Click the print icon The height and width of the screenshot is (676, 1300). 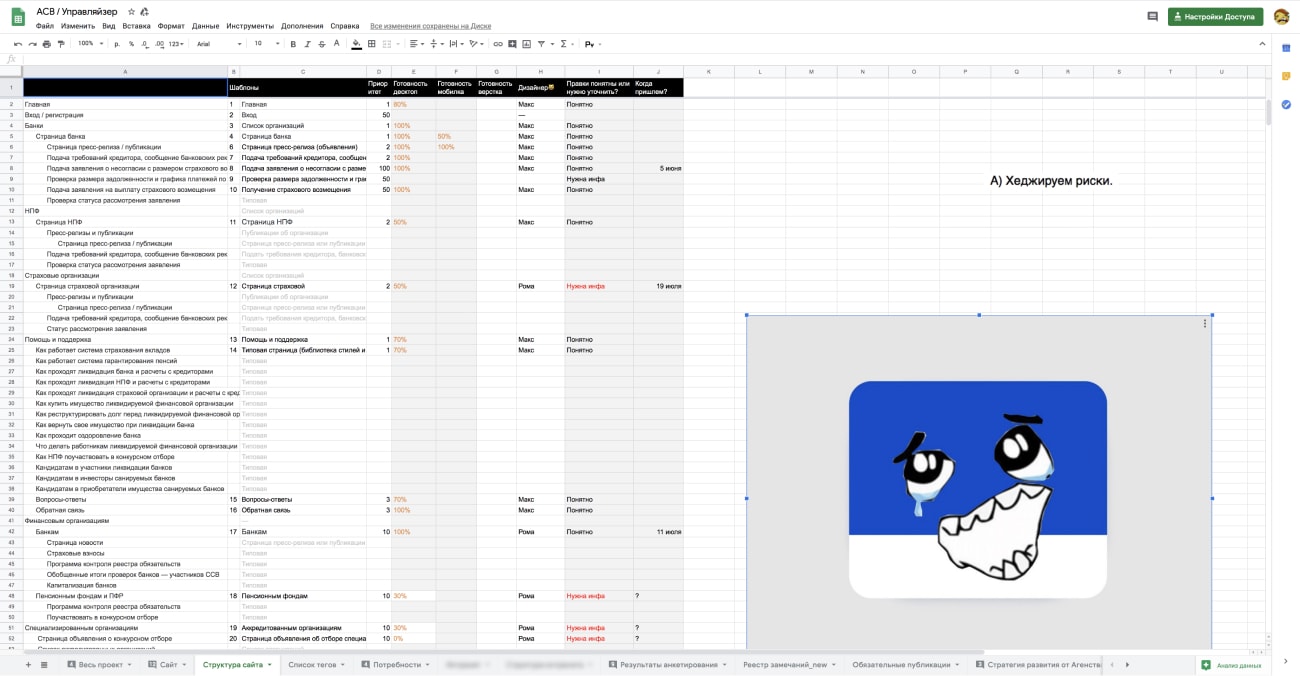pos(47,44)
